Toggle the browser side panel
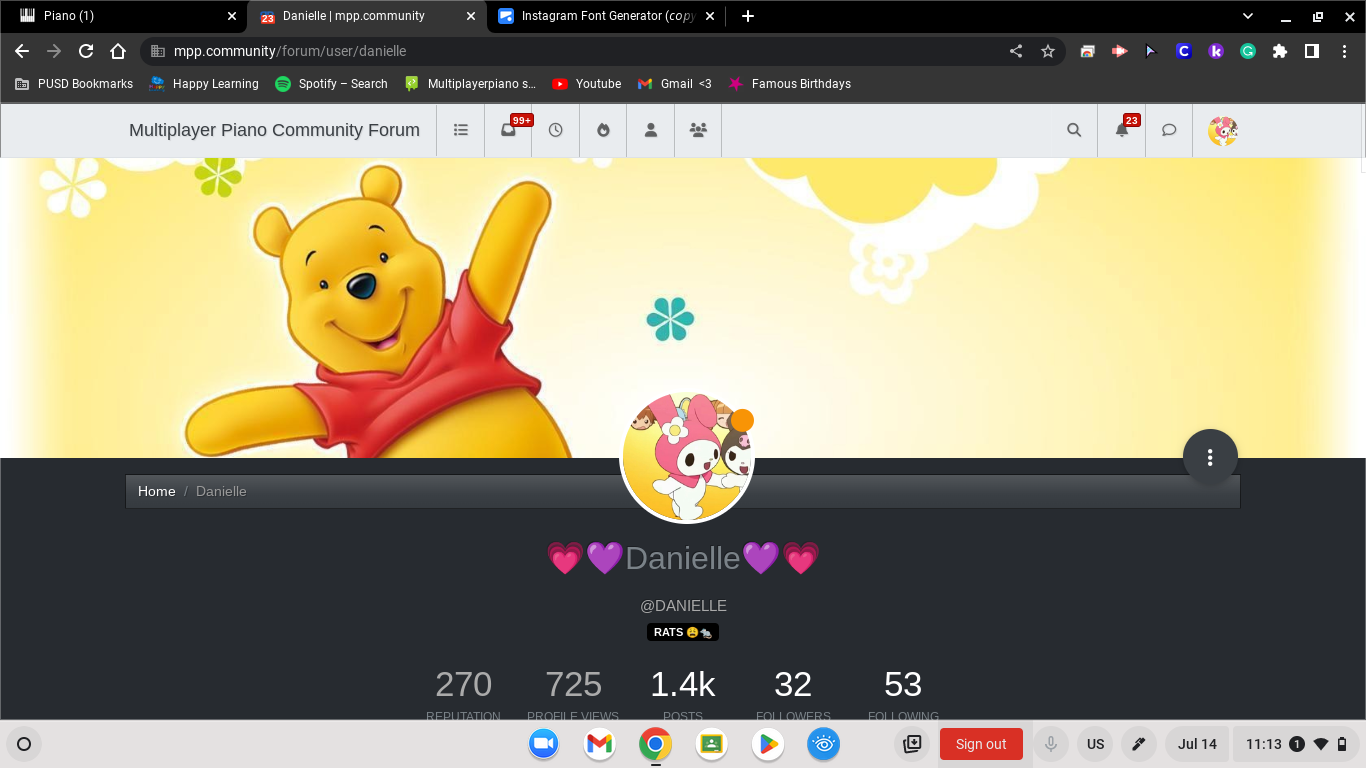This screenshot has height=768, width=1366. click(1312, 51)
